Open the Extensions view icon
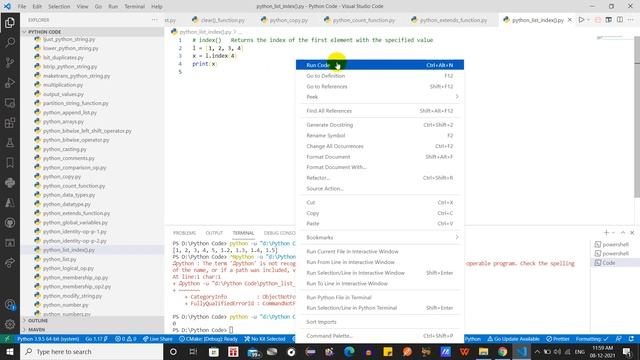The height and width of the screenshot is (360, 640). coord(10,123)
